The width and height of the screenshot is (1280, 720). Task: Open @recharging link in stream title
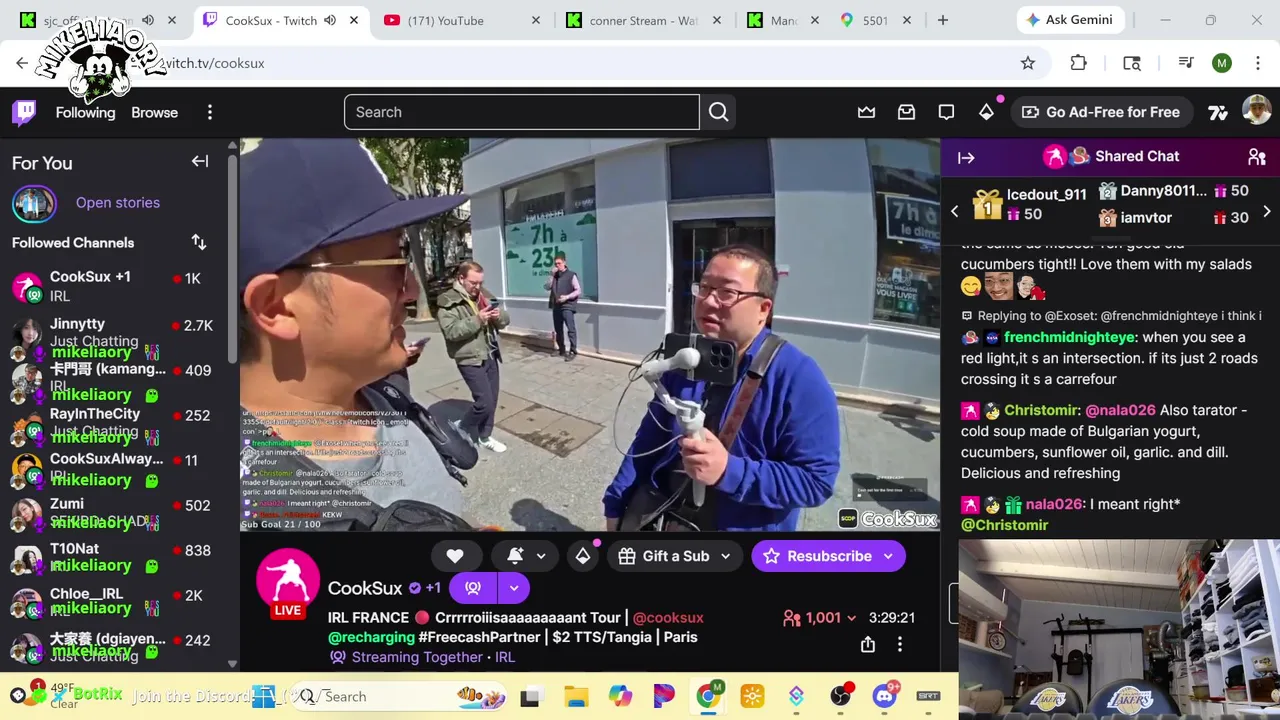[371, 637]
